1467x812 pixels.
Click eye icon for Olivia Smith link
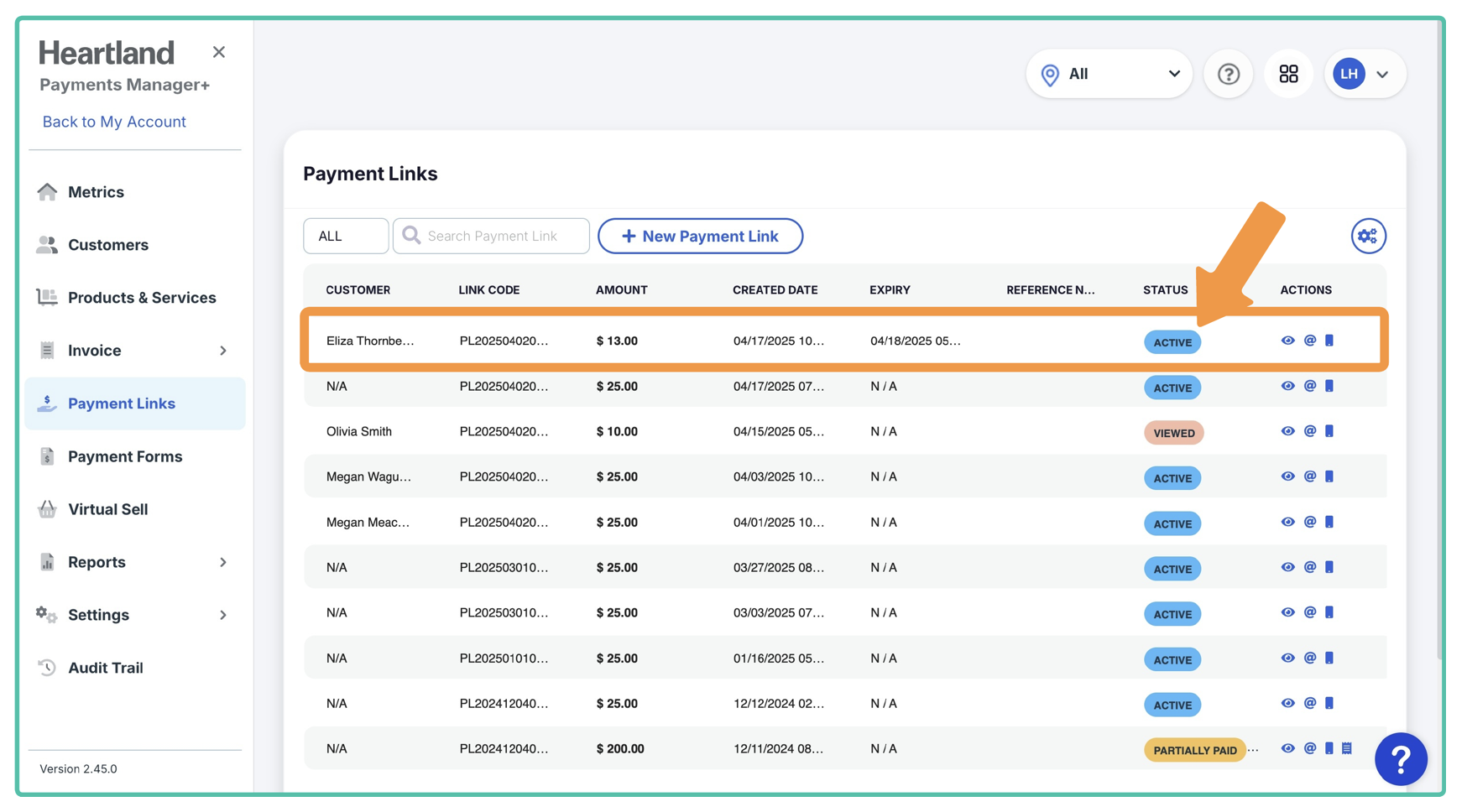1287,431
